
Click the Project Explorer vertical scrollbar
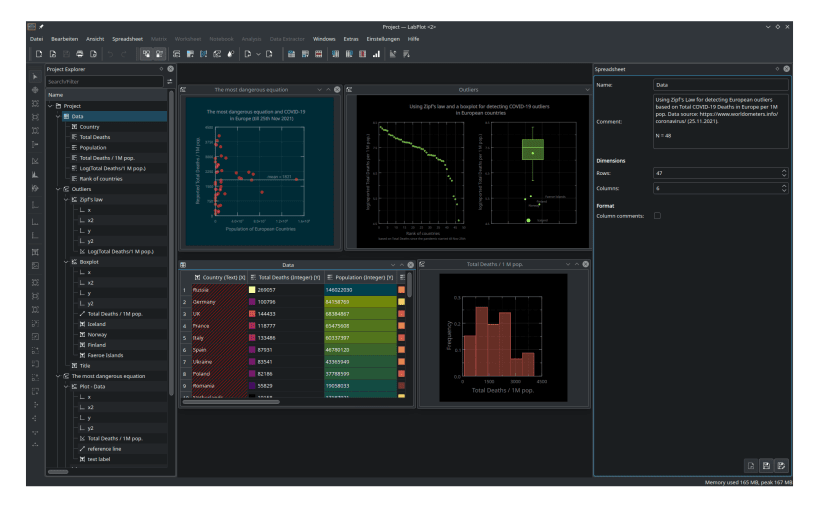171,243
